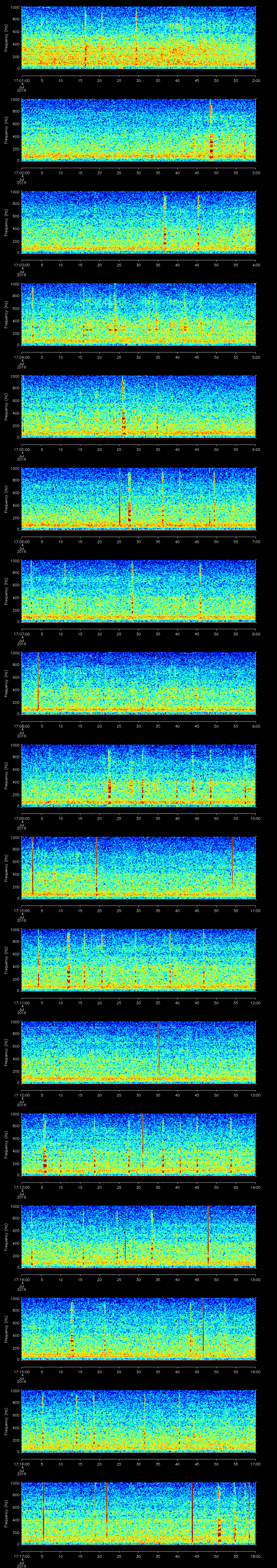Click the 17:03:00 start time label
The height and width of the screenshot is (1568, 277).
(x=21, y=264)
